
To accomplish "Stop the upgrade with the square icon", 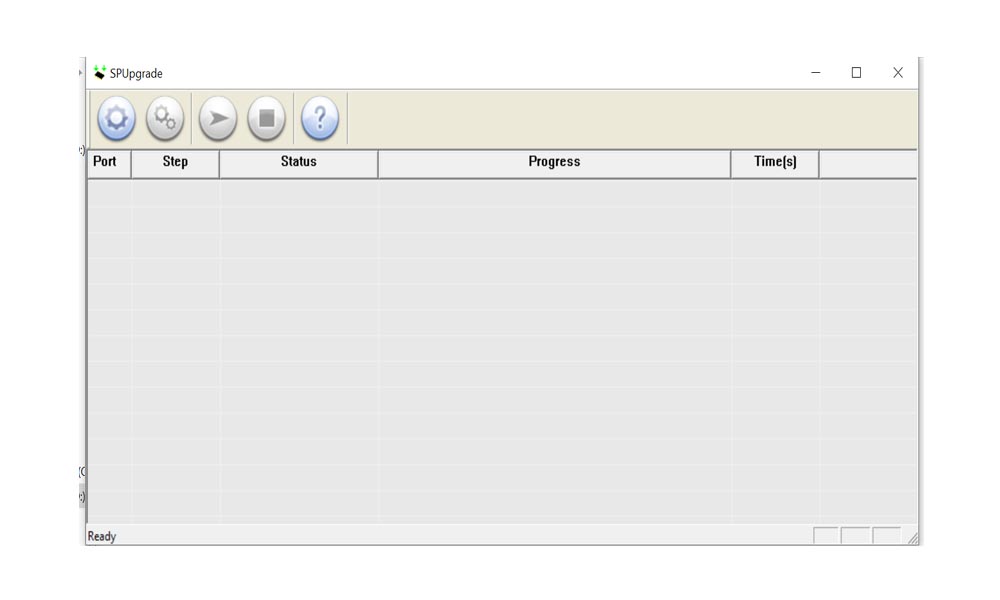I will click(x=266, y=119).
